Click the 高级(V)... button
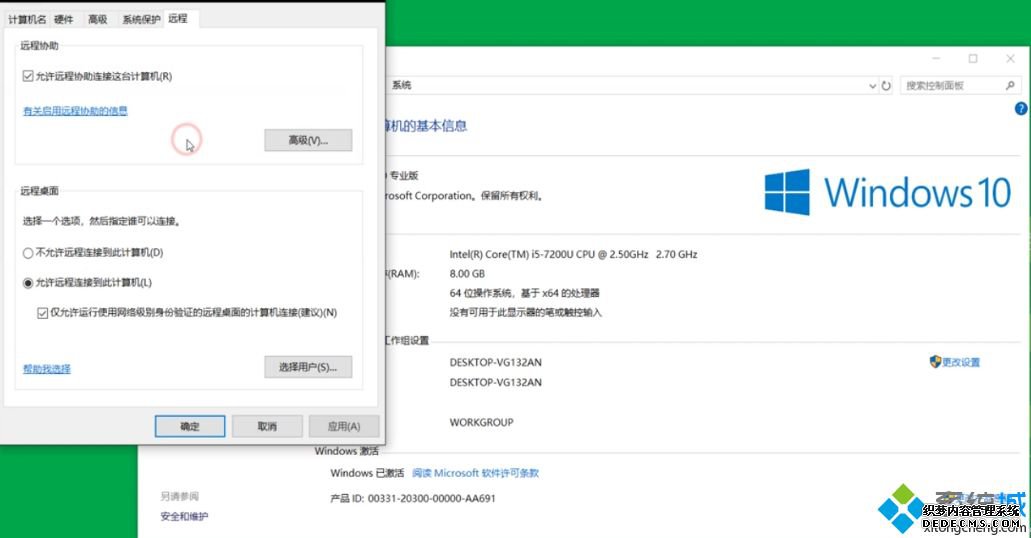This screenshot has width=1031, height=538. (308, 140)
